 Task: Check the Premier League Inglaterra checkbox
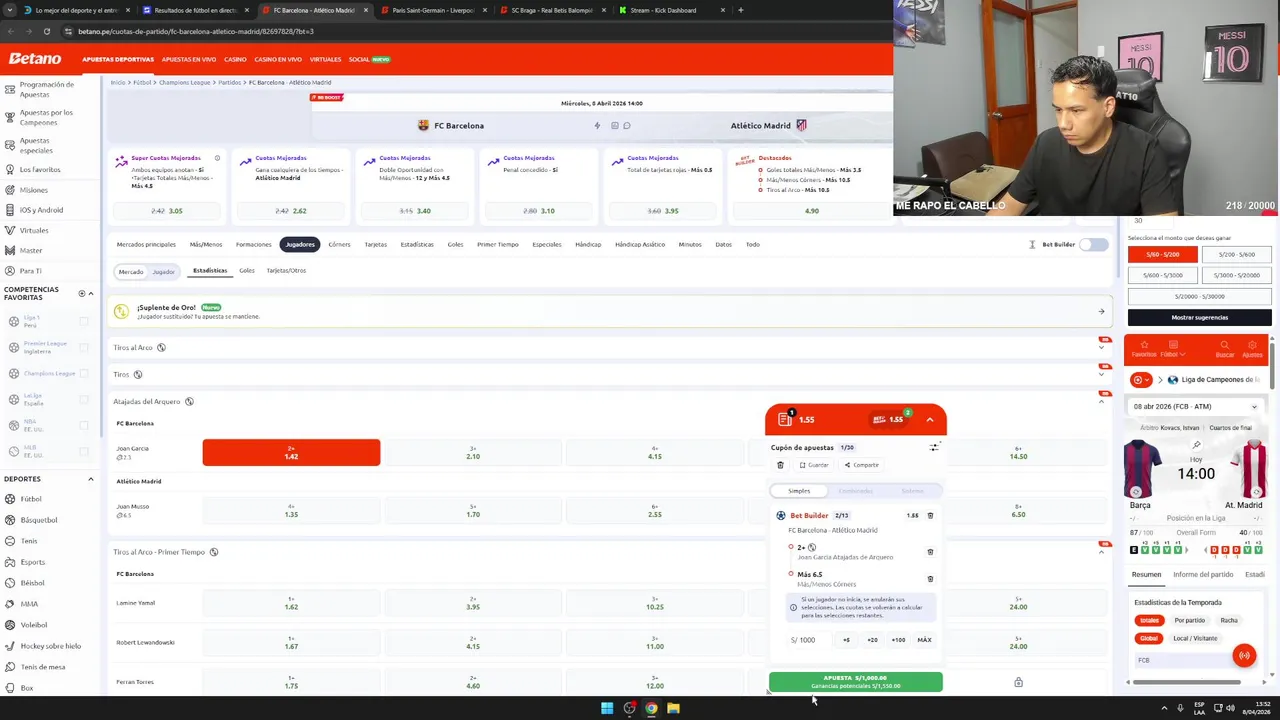[x=84, y=347]
